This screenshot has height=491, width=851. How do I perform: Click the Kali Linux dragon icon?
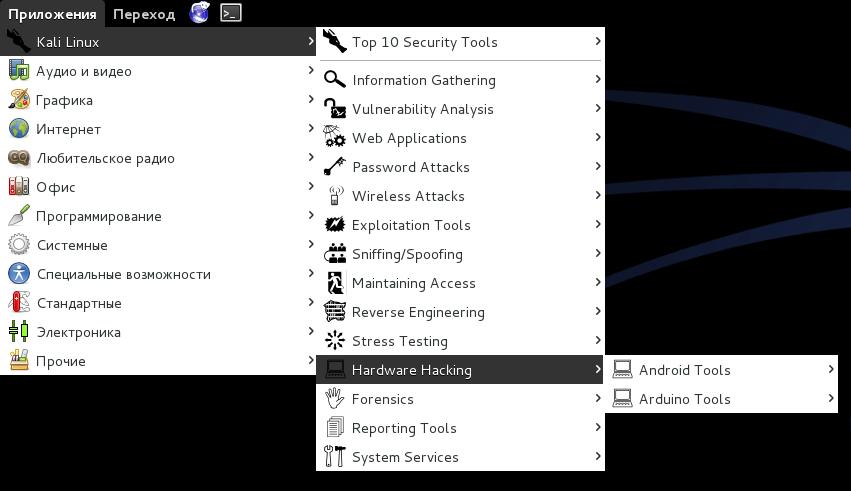19,42
